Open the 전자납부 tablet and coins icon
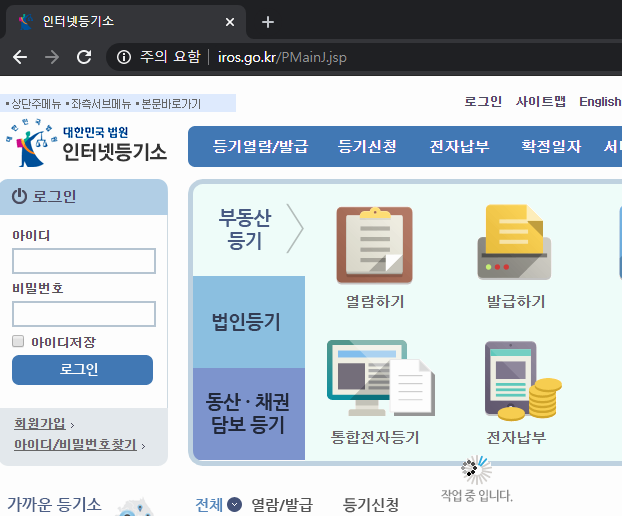 523,380
